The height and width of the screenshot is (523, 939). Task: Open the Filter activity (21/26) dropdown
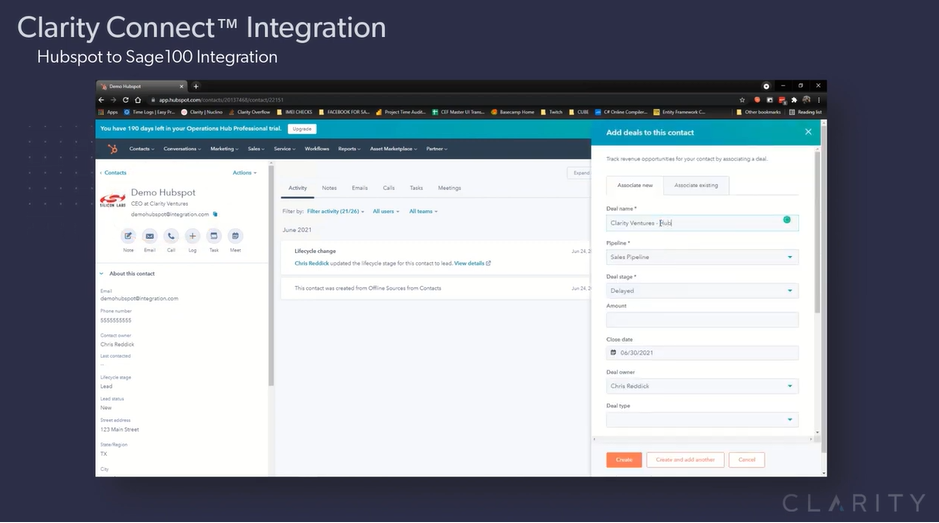click(x=335, y=211)
